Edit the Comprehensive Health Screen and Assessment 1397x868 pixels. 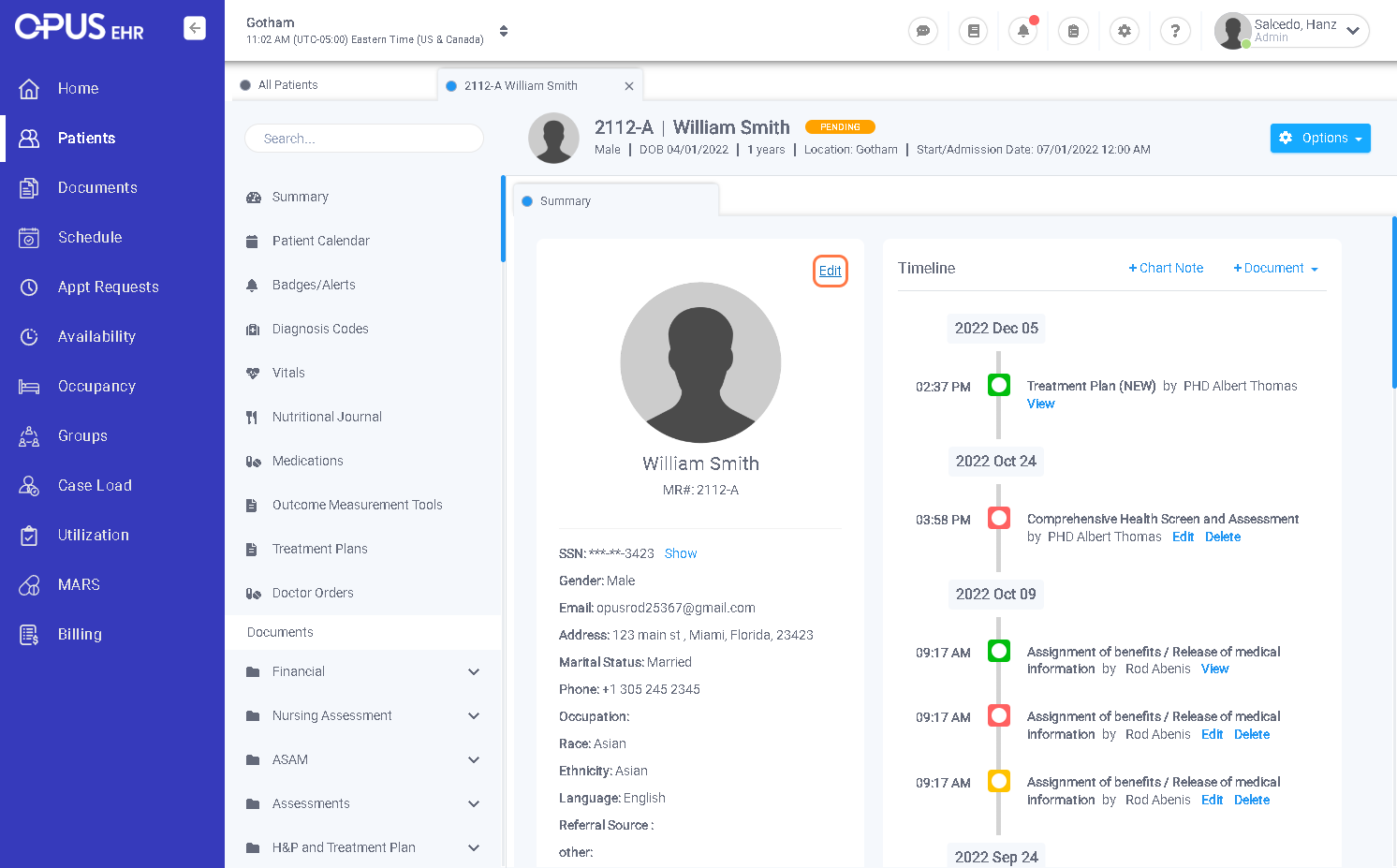(1183, 537)
